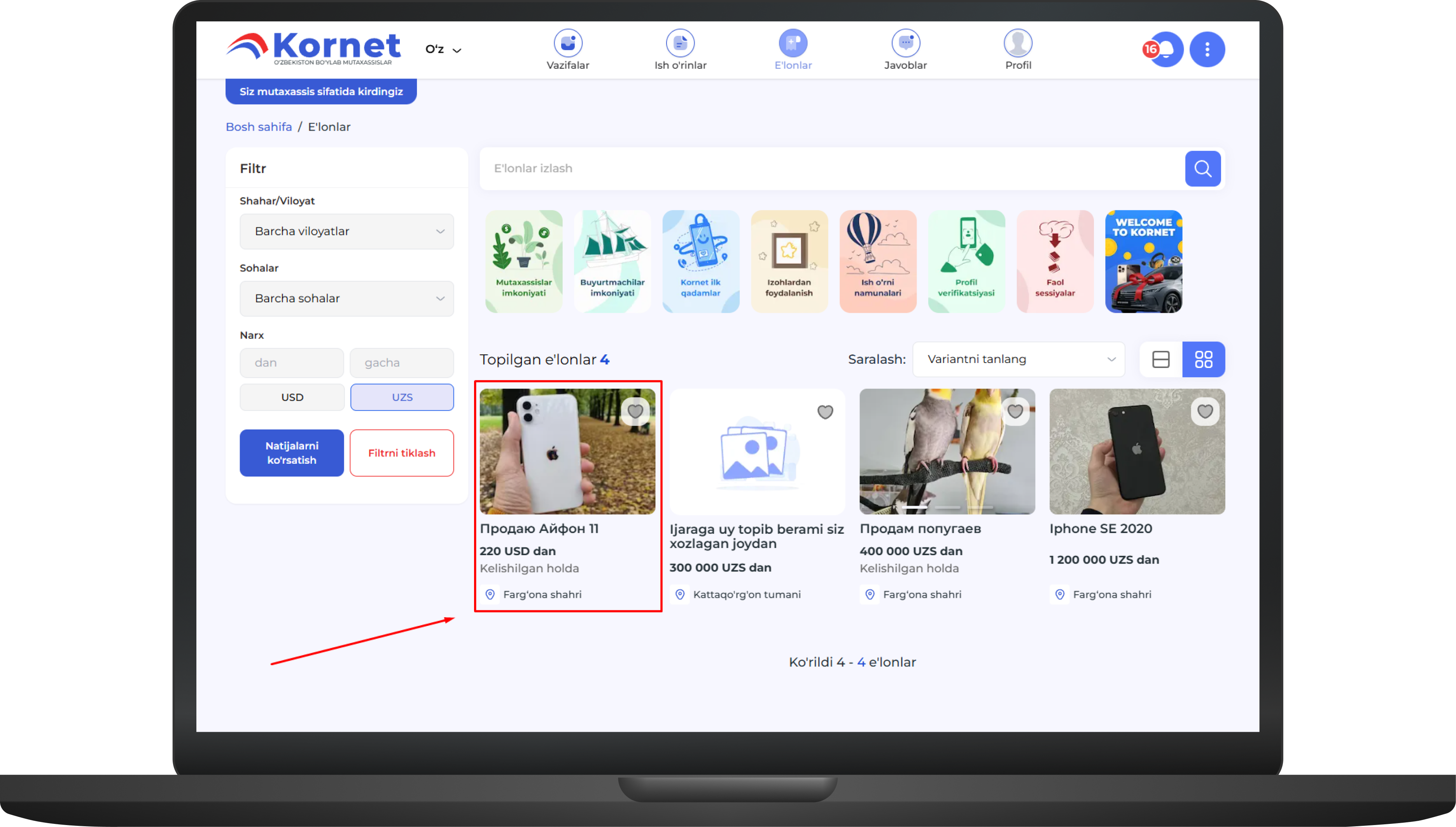Click the Filtrni tiklash button
Viewport: 1456px width, 827px height.
click(x=401, y=453)
